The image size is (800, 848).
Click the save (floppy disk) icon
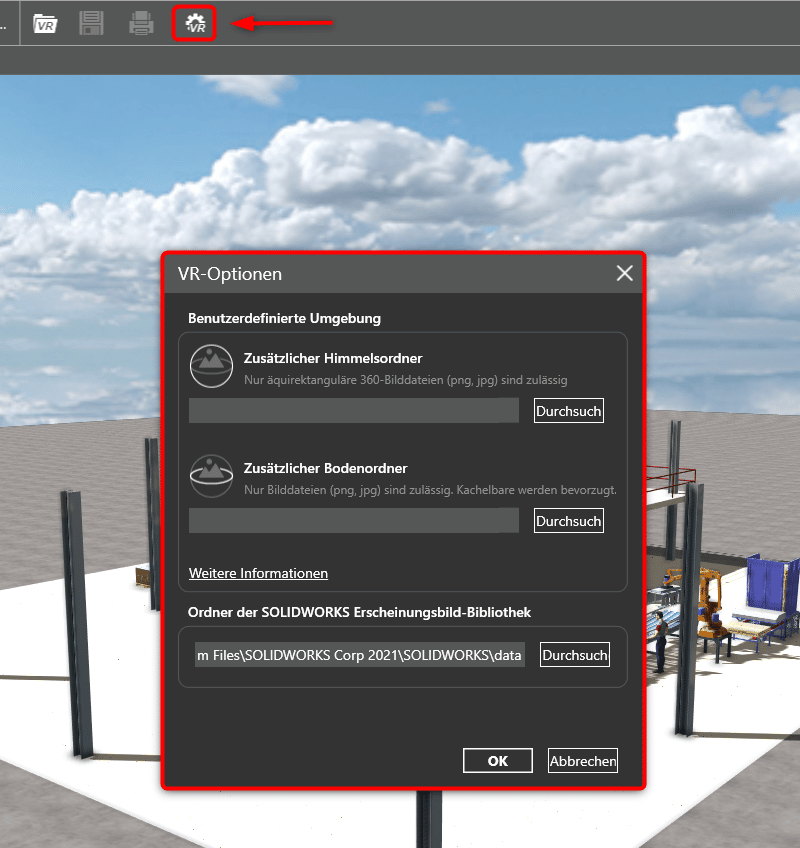[x=92, y=22]
